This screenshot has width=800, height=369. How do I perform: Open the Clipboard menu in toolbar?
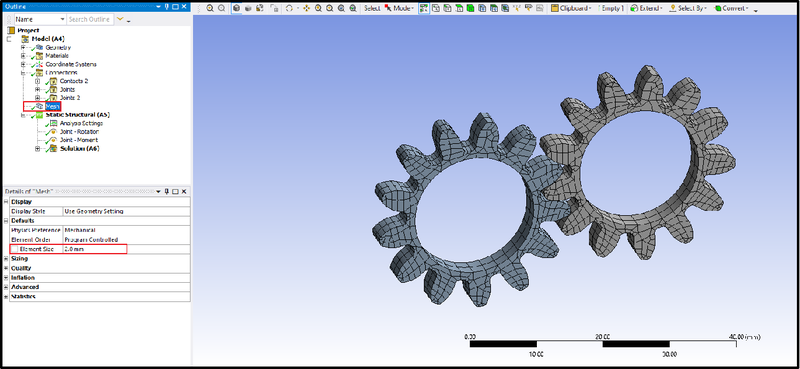[571, 8]
